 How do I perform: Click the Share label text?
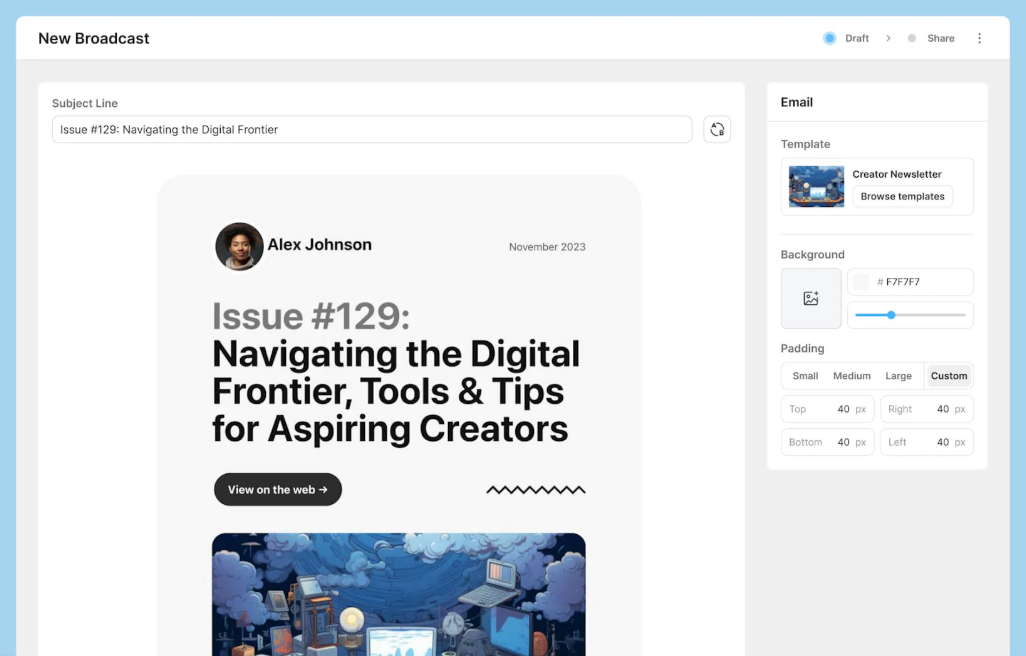coord(940,38)
